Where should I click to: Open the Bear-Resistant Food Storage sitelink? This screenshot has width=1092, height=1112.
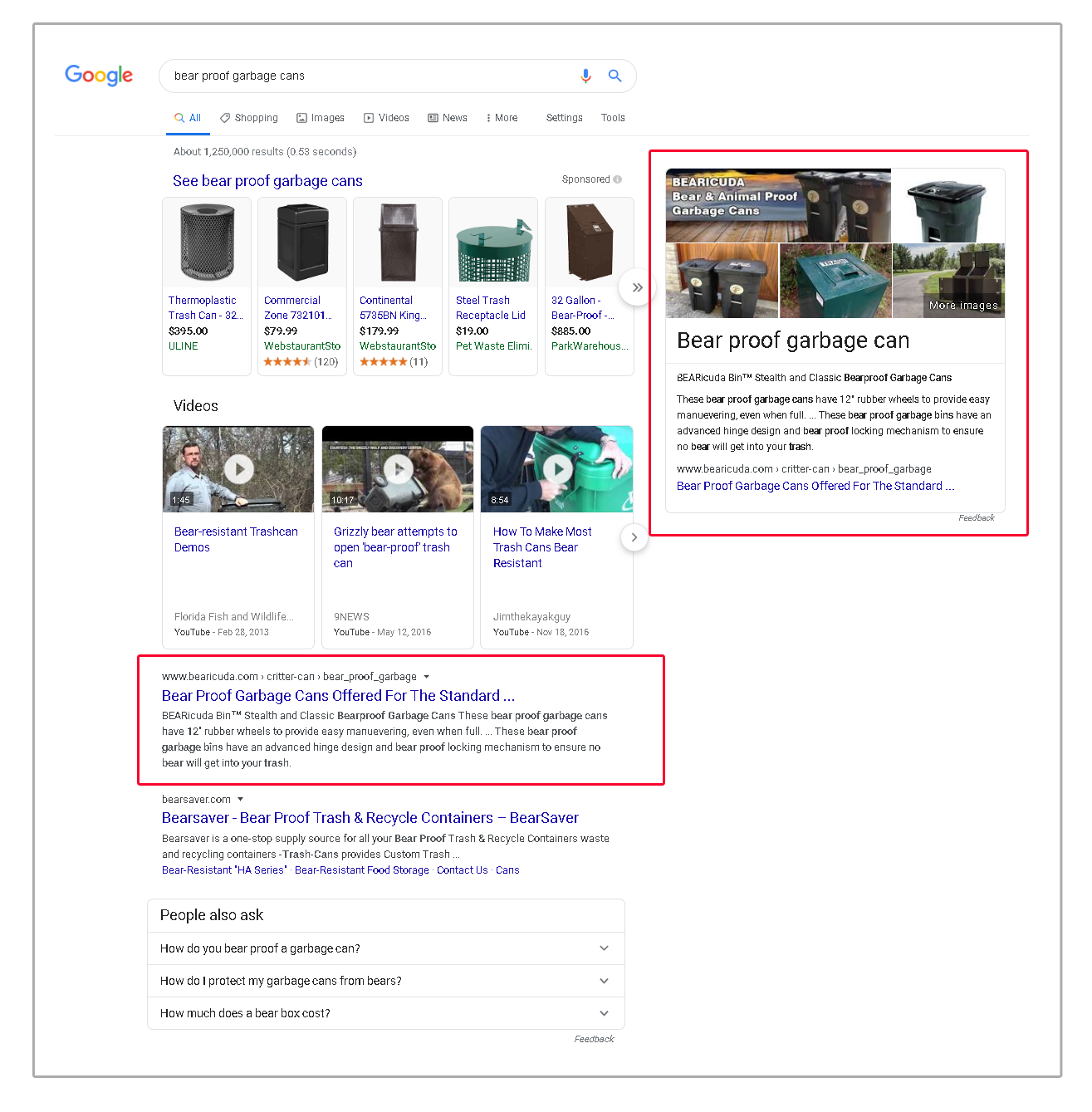pyautogui.click(x=362, y=870)
